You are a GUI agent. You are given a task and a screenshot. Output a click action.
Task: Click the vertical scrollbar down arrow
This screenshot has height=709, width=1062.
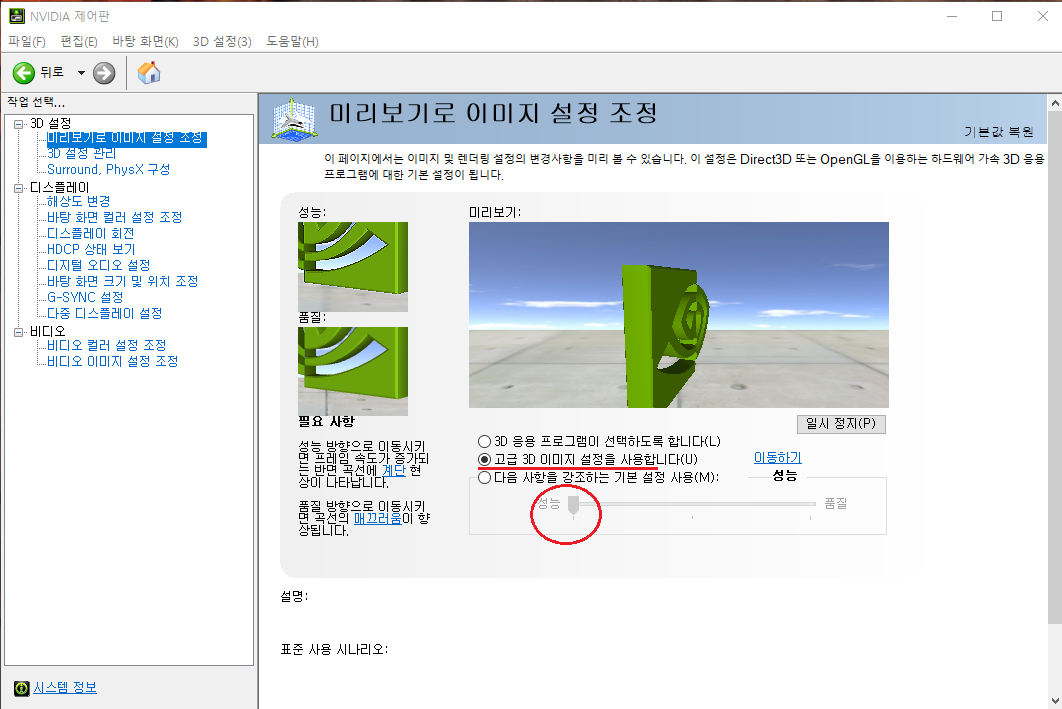click(1055, 701)
